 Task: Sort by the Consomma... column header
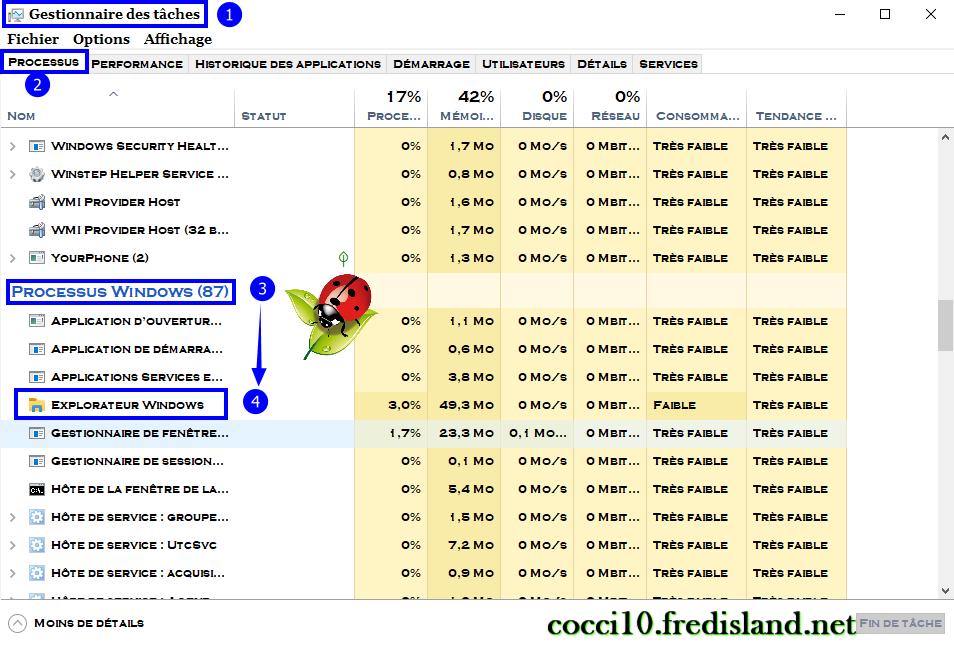tap(697, 108)
